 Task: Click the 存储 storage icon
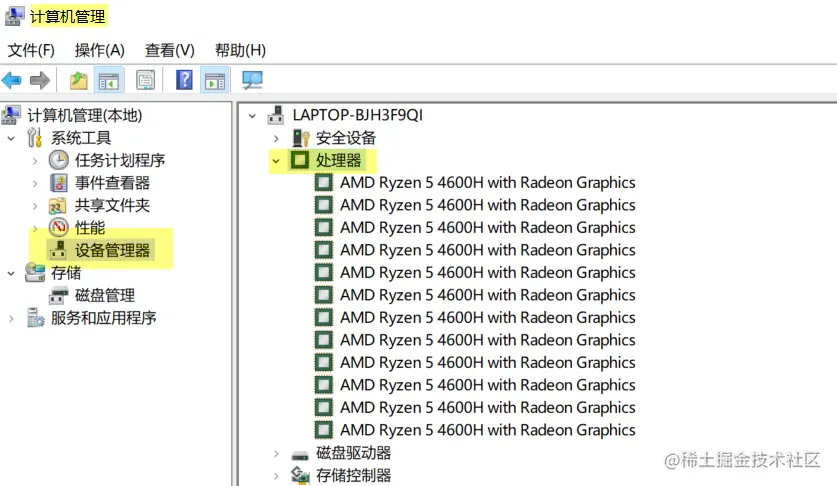coord(35,272)
